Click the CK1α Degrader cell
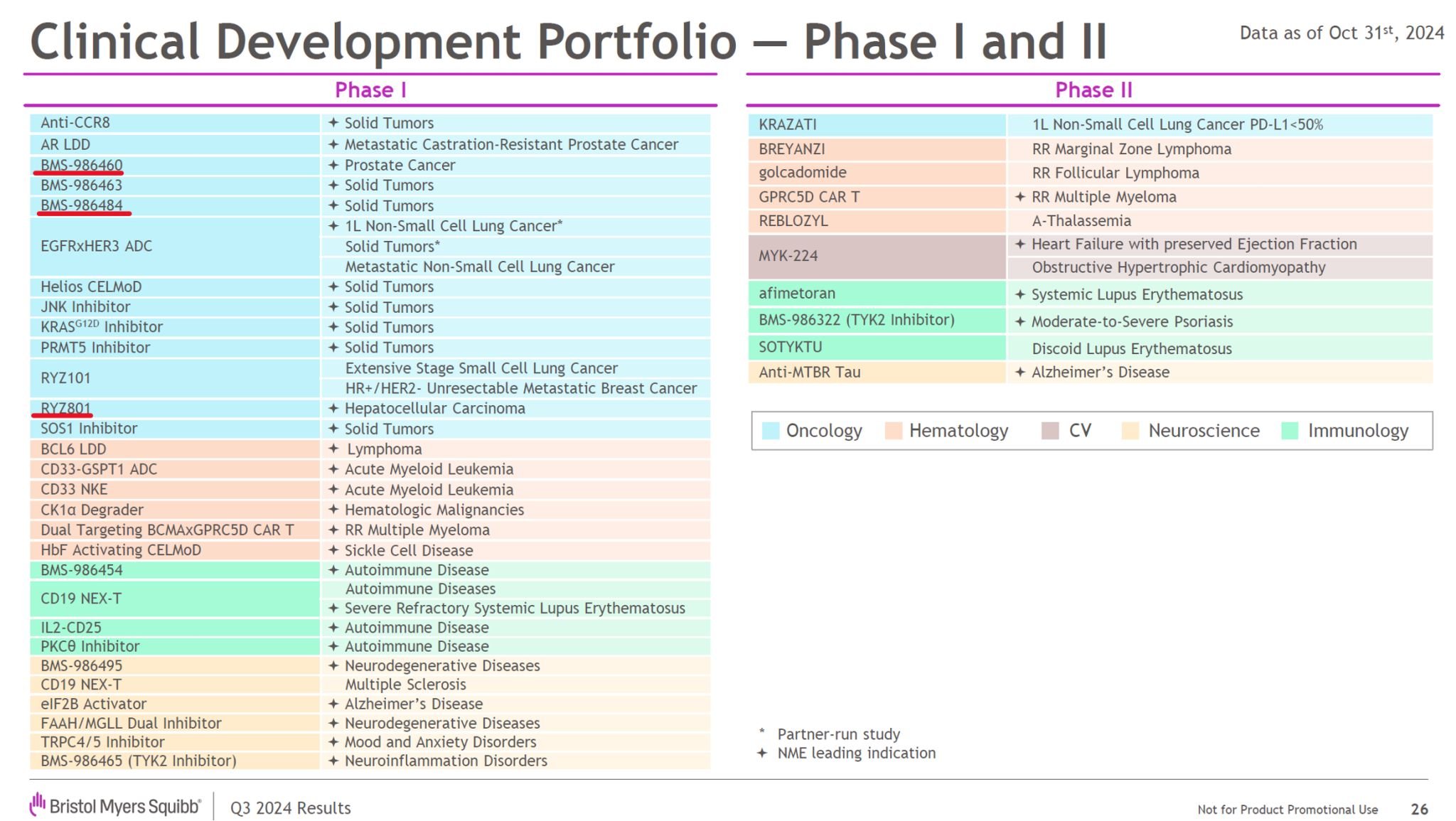 click(x=174, y=510)
